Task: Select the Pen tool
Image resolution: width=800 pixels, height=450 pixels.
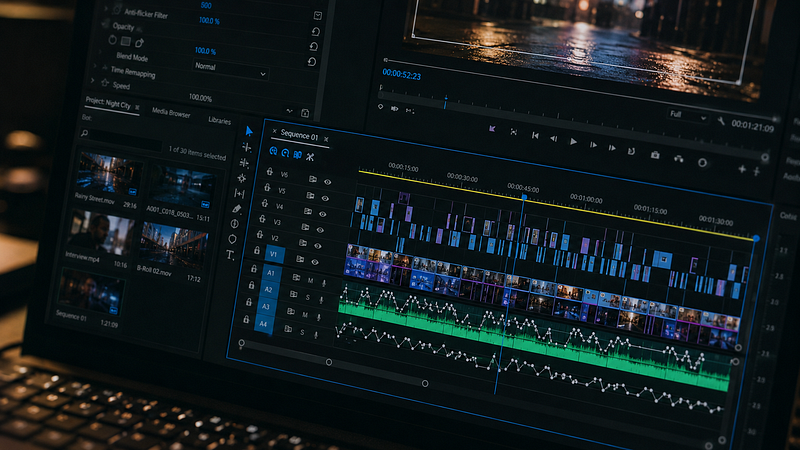Action: pos(236,208)
